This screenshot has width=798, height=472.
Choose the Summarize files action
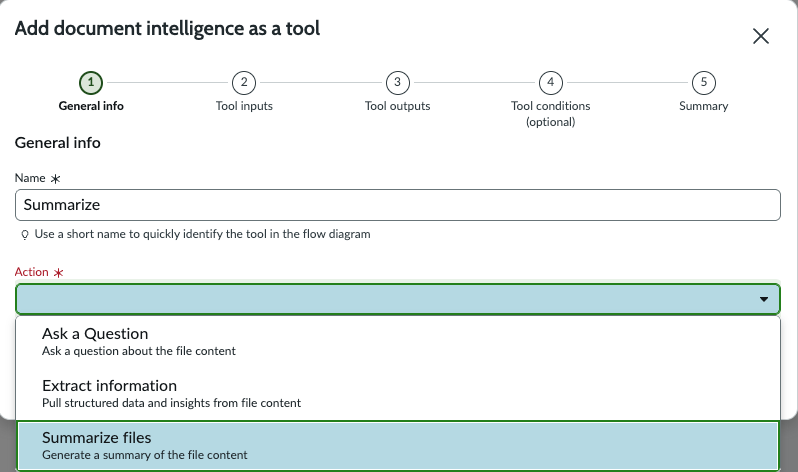pyautogui.click(x=398, y=446)
